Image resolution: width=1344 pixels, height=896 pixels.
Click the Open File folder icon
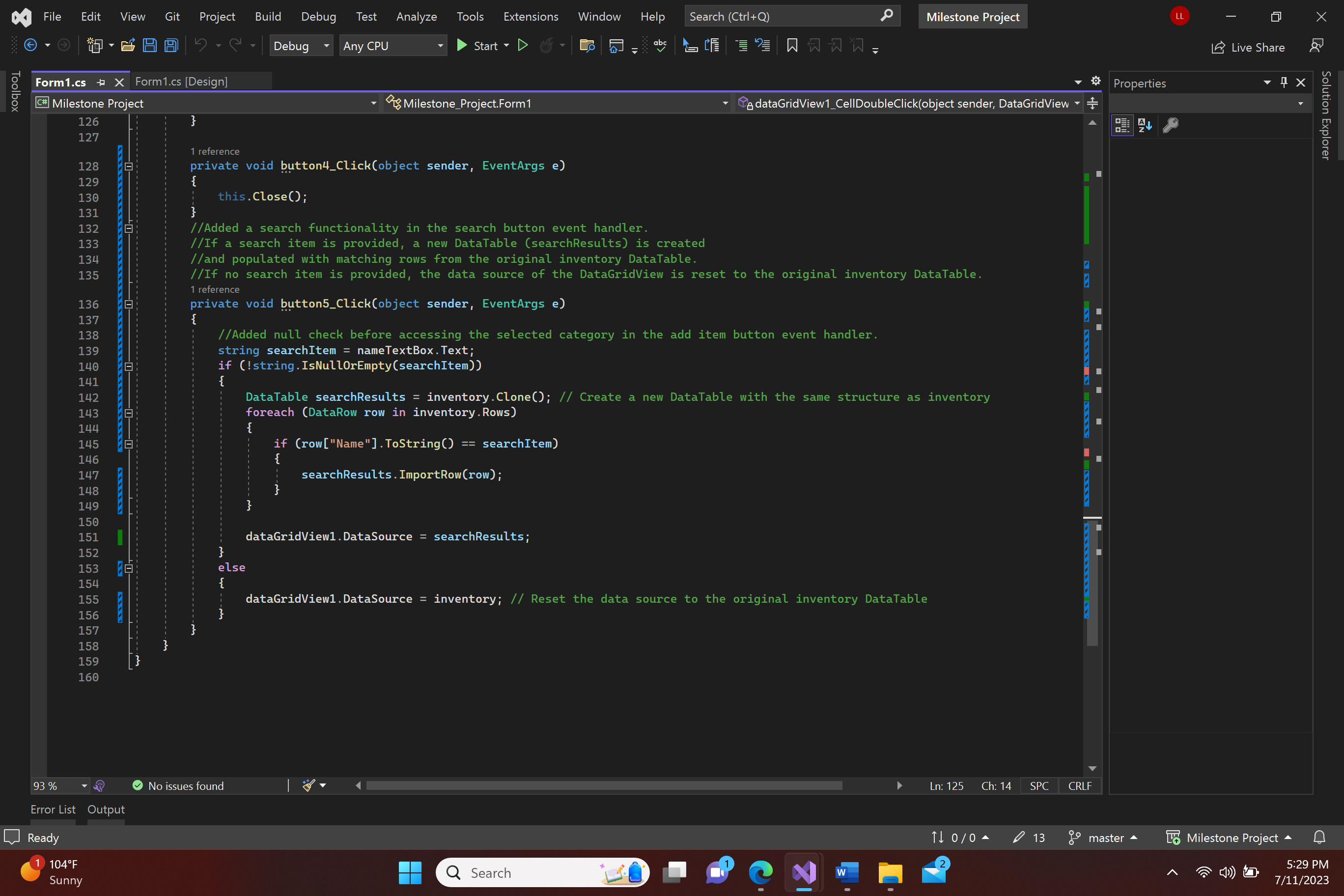(128, 46)
